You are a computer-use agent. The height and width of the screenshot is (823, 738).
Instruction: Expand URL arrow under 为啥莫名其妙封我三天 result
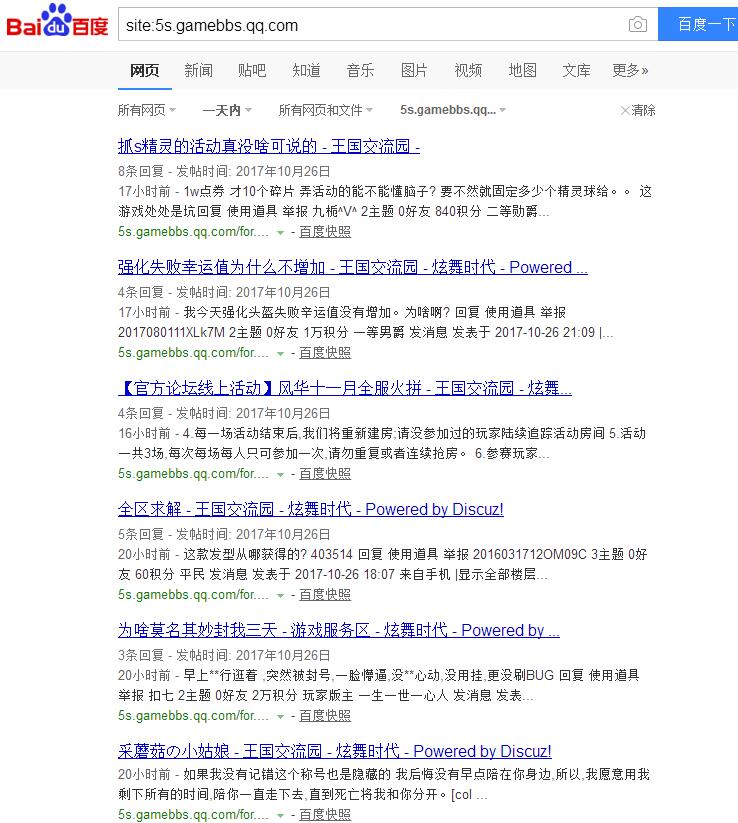click(280, 716)
